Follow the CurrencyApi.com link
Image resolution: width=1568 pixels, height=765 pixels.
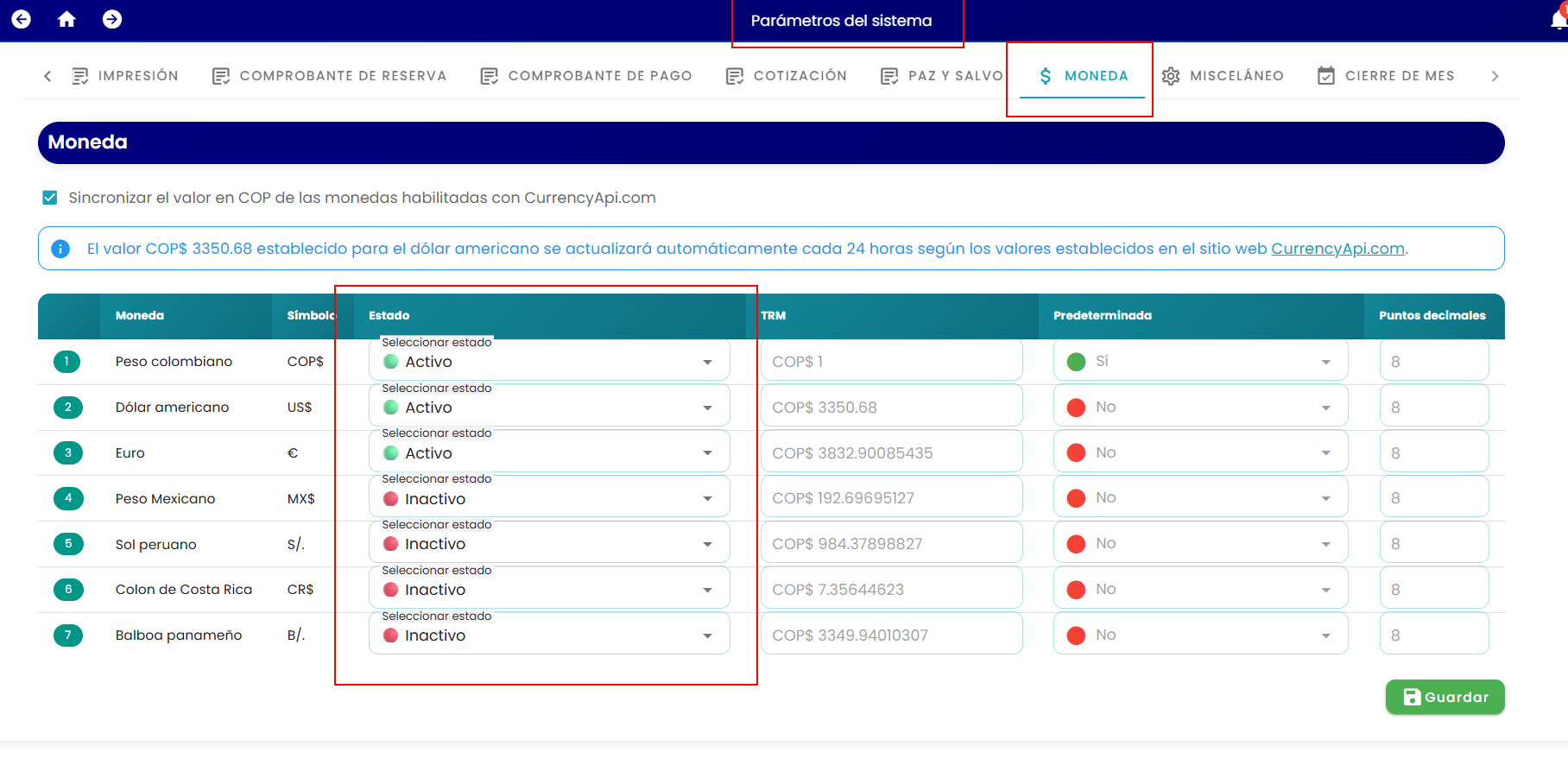[1337, 249]
